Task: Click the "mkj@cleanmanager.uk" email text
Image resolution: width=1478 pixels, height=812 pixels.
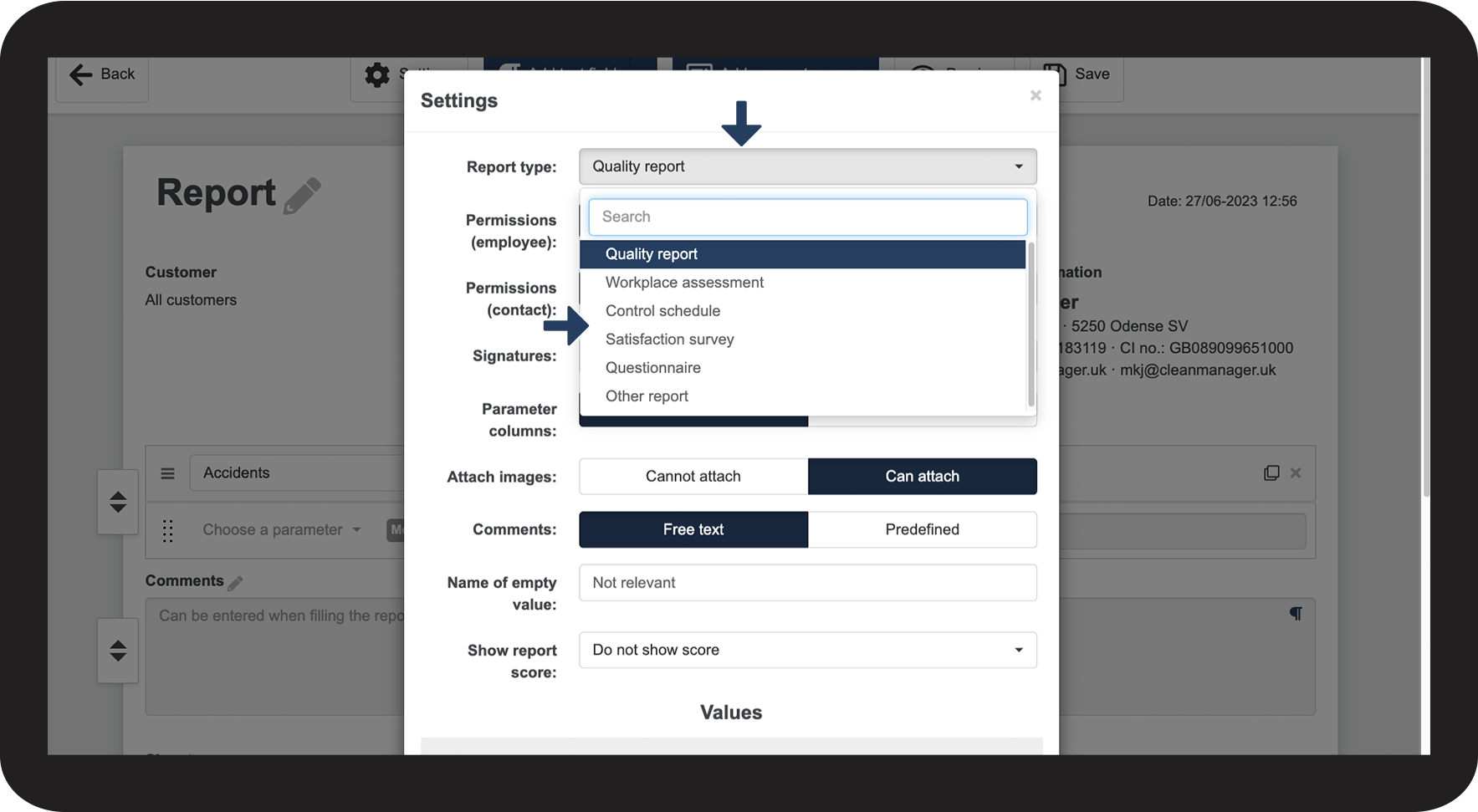Action: [1198, 370]
